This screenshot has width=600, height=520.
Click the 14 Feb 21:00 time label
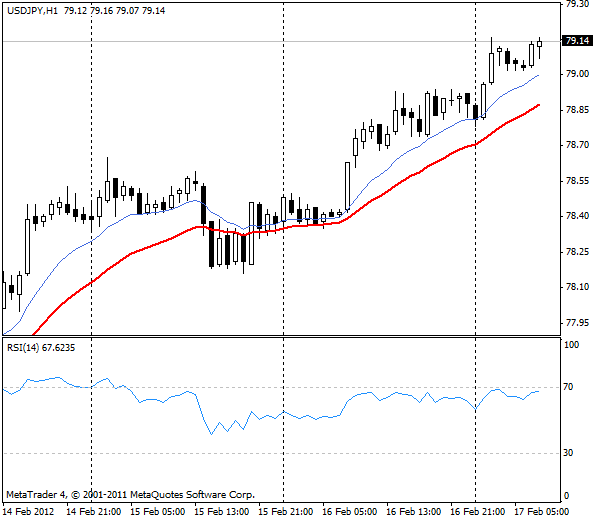[x=94, y=512]
